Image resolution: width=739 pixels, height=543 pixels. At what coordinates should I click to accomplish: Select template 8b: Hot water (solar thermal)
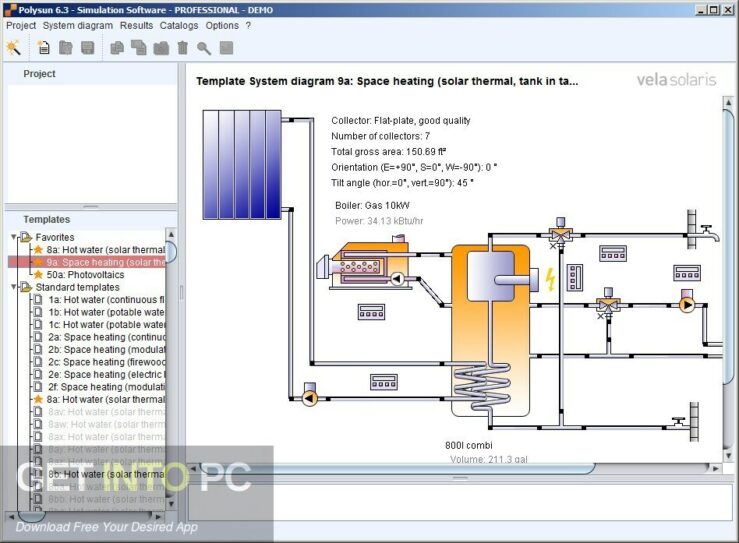100,474
